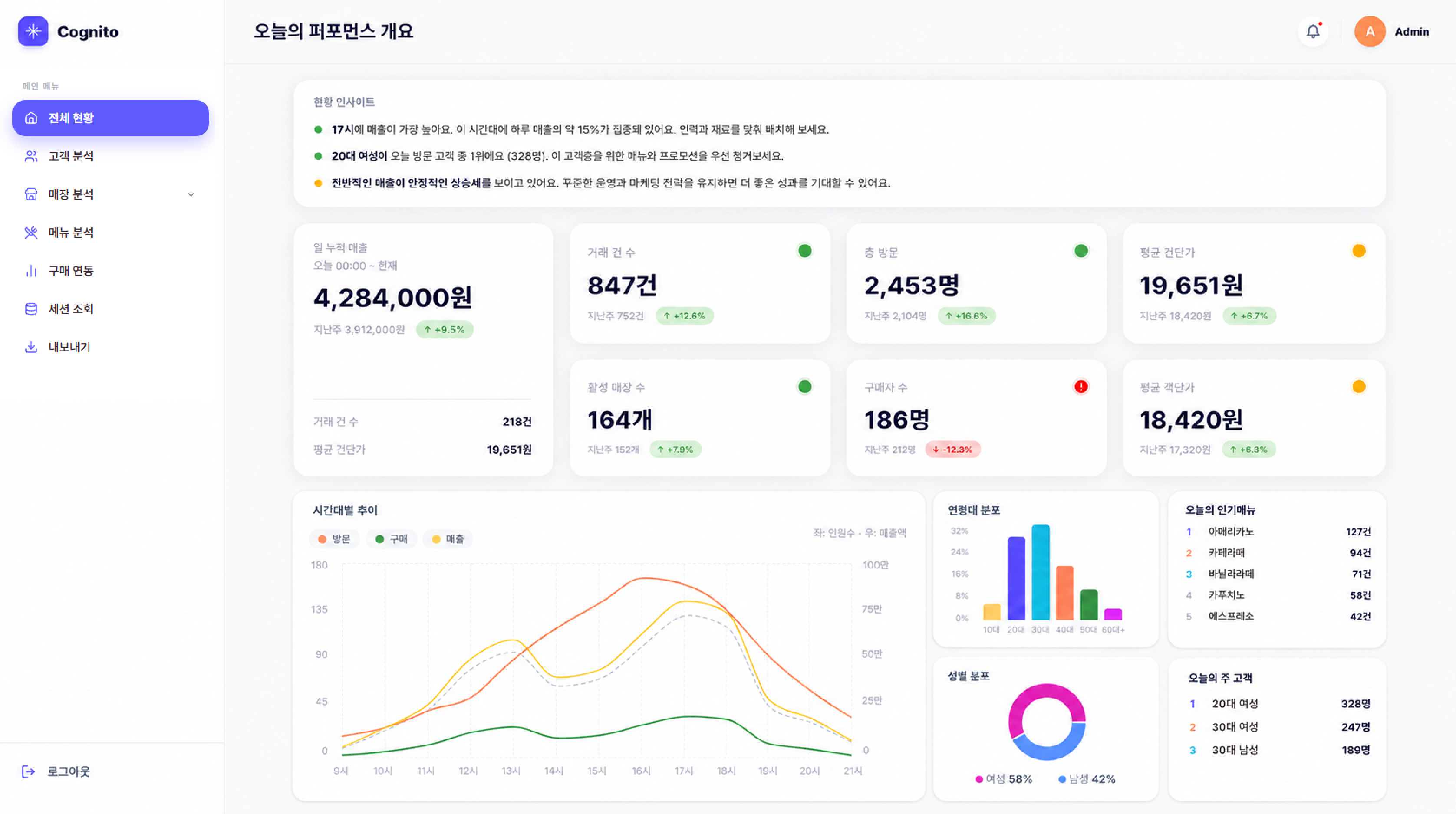Click the red alert icon on 구매자 수 card

click(x=1080, y=387)
